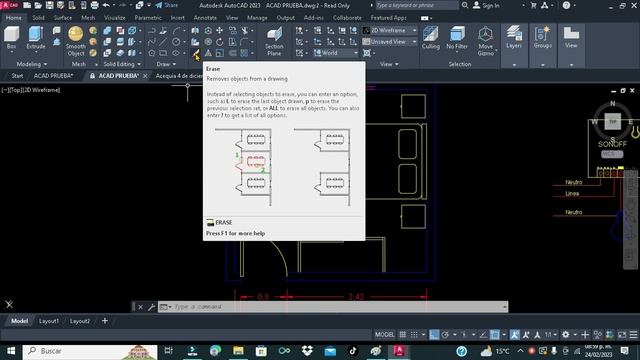Toggle Object Snap in status bar
Screen dimensions: 640x360
(495, 335)
